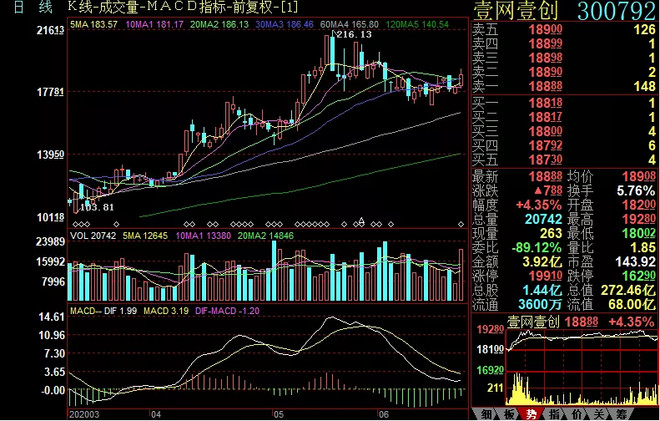
Task: Open the 指 tab
Action: [555, 414]
